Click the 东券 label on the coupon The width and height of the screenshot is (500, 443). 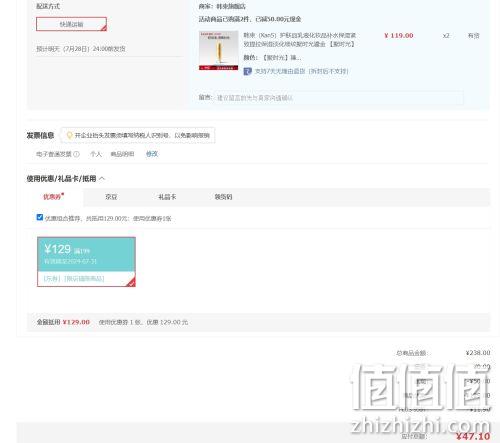(x=52, y=278)
